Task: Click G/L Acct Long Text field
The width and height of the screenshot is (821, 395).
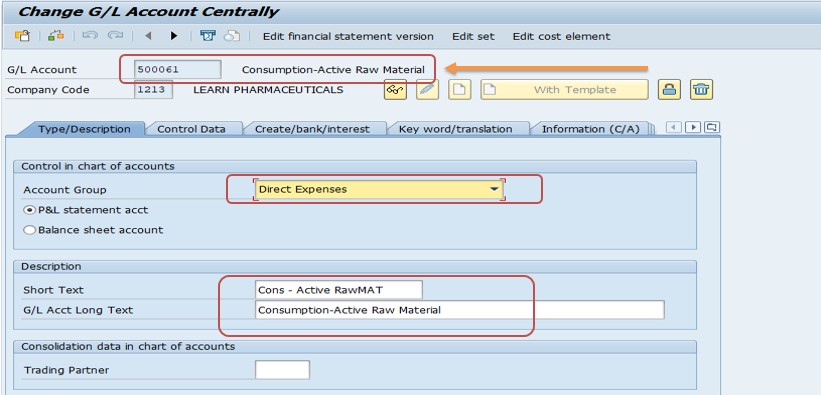Action: tap(460, 310)
